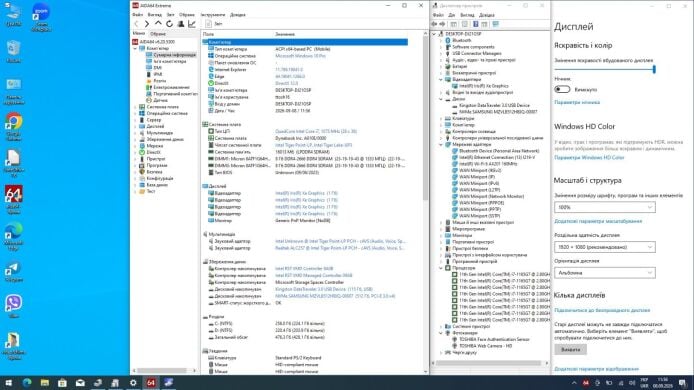Viewport: 694px width, 390px height.
Task: Open File Explorer from the taskbar
Action: pos(45,383)
